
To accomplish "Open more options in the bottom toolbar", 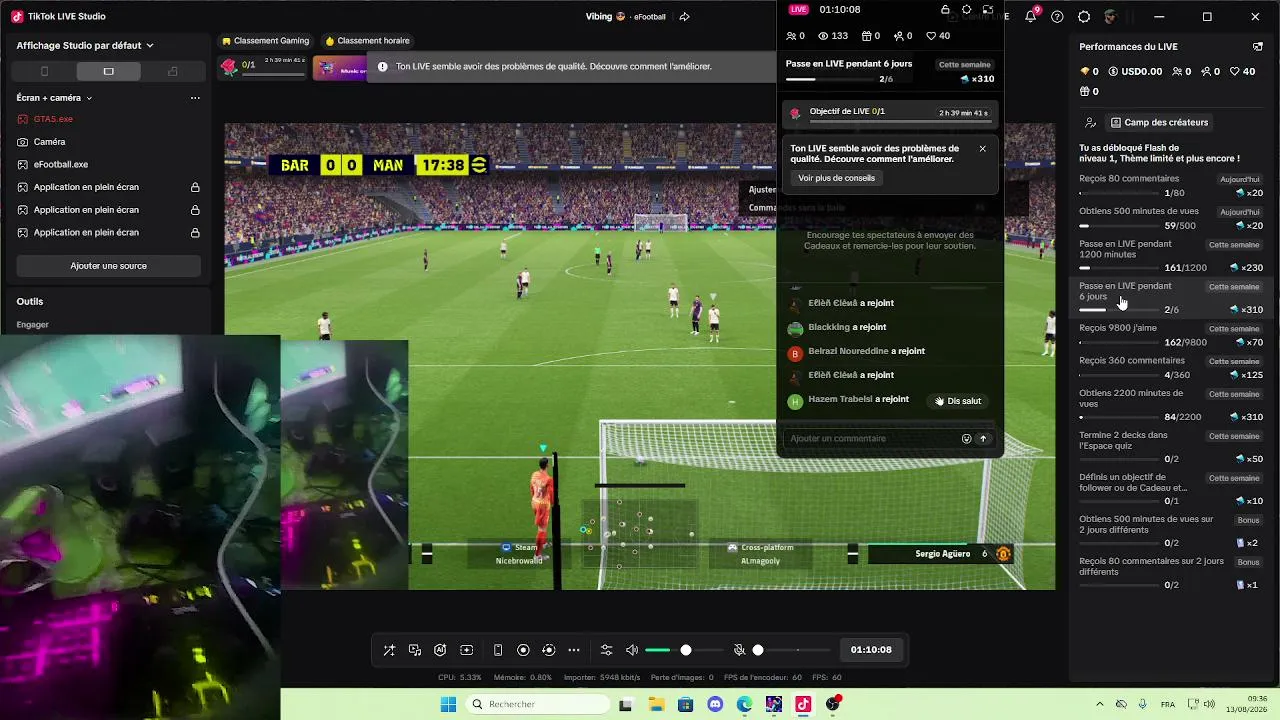I will pos(574,650).
